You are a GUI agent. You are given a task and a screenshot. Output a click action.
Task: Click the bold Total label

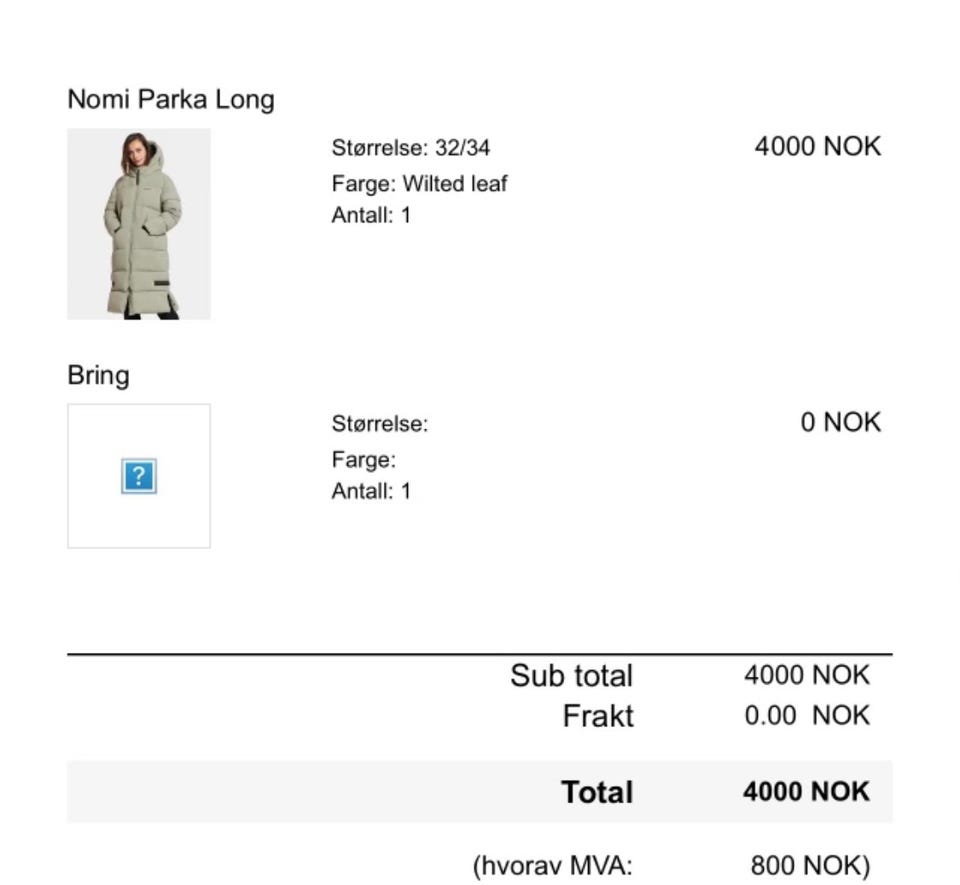(x=597, y=792)
